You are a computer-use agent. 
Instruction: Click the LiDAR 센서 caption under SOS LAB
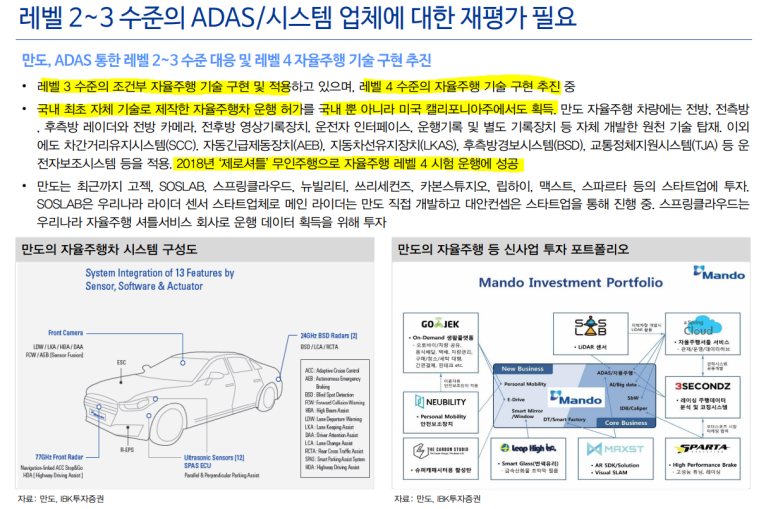click(593, 347)
